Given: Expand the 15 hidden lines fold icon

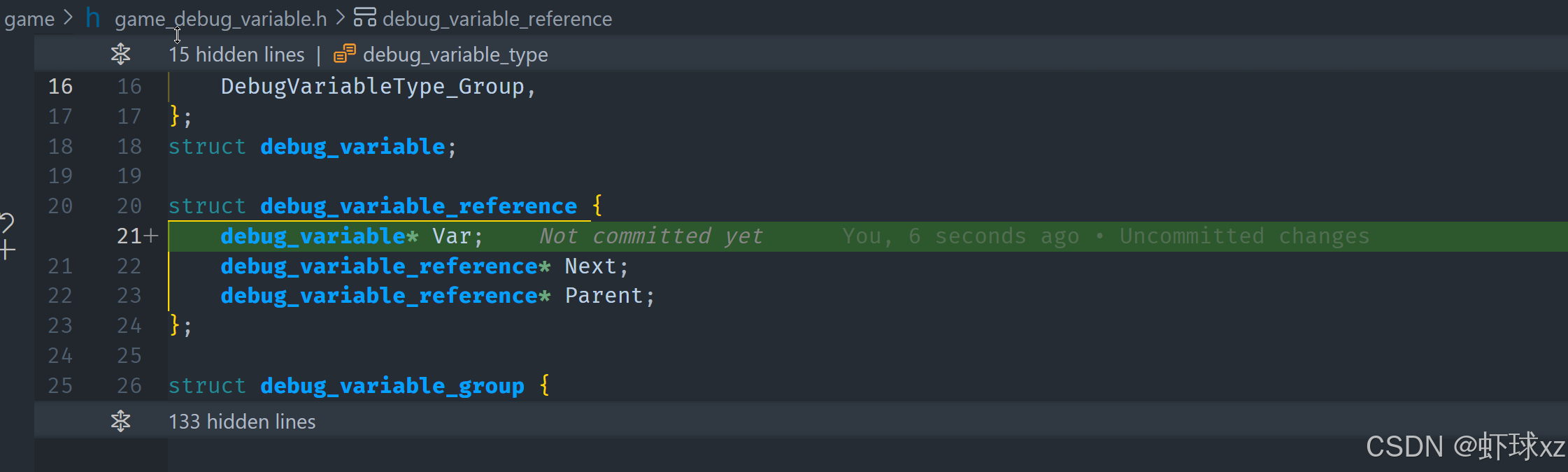Looking at the screenshot, I should (121, 54).
